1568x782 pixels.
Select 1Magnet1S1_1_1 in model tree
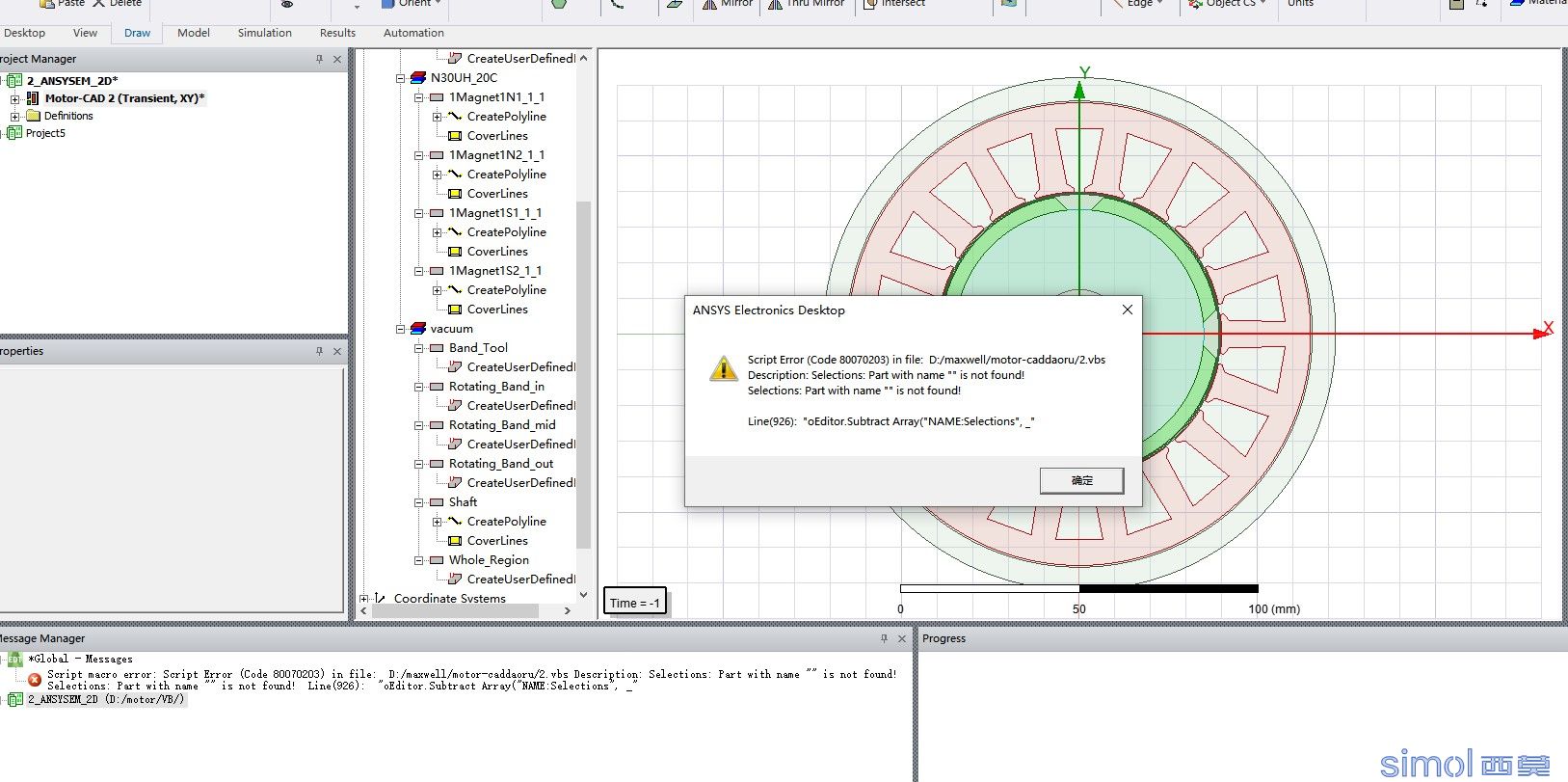click(x=495, y=213)
